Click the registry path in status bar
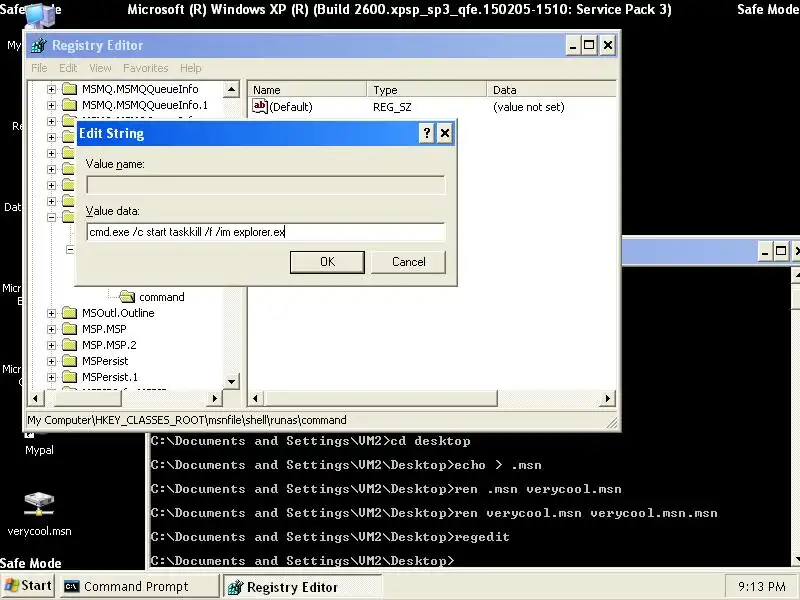 click(187, 420)
